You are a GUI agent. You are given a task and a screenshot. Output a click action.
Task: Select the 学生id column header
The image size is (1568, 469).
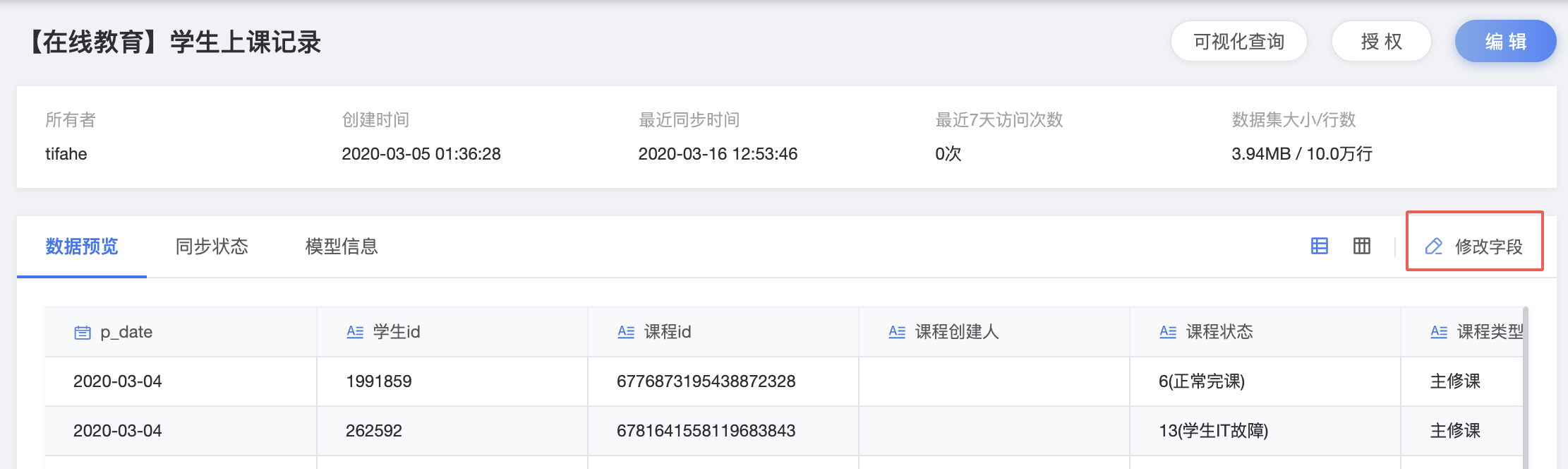point(452,332)
